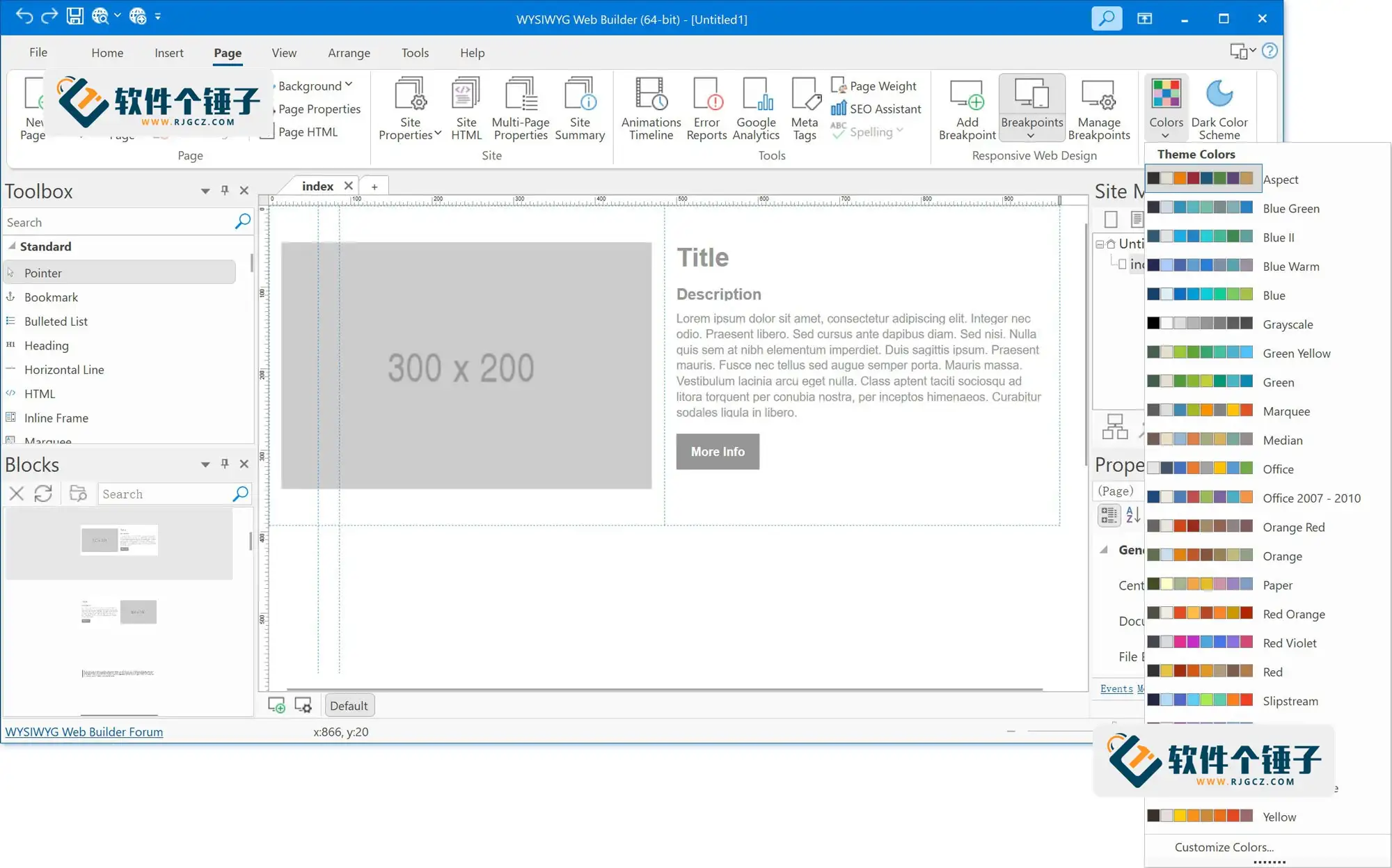Switch to the Home ribbon tab
This screenshot has width=1392, height=868.
point(107,52)
